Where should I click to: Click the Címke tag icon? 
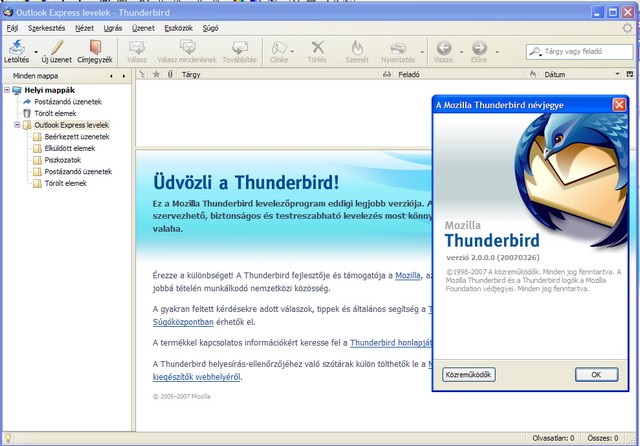click(x=279, y=47)
